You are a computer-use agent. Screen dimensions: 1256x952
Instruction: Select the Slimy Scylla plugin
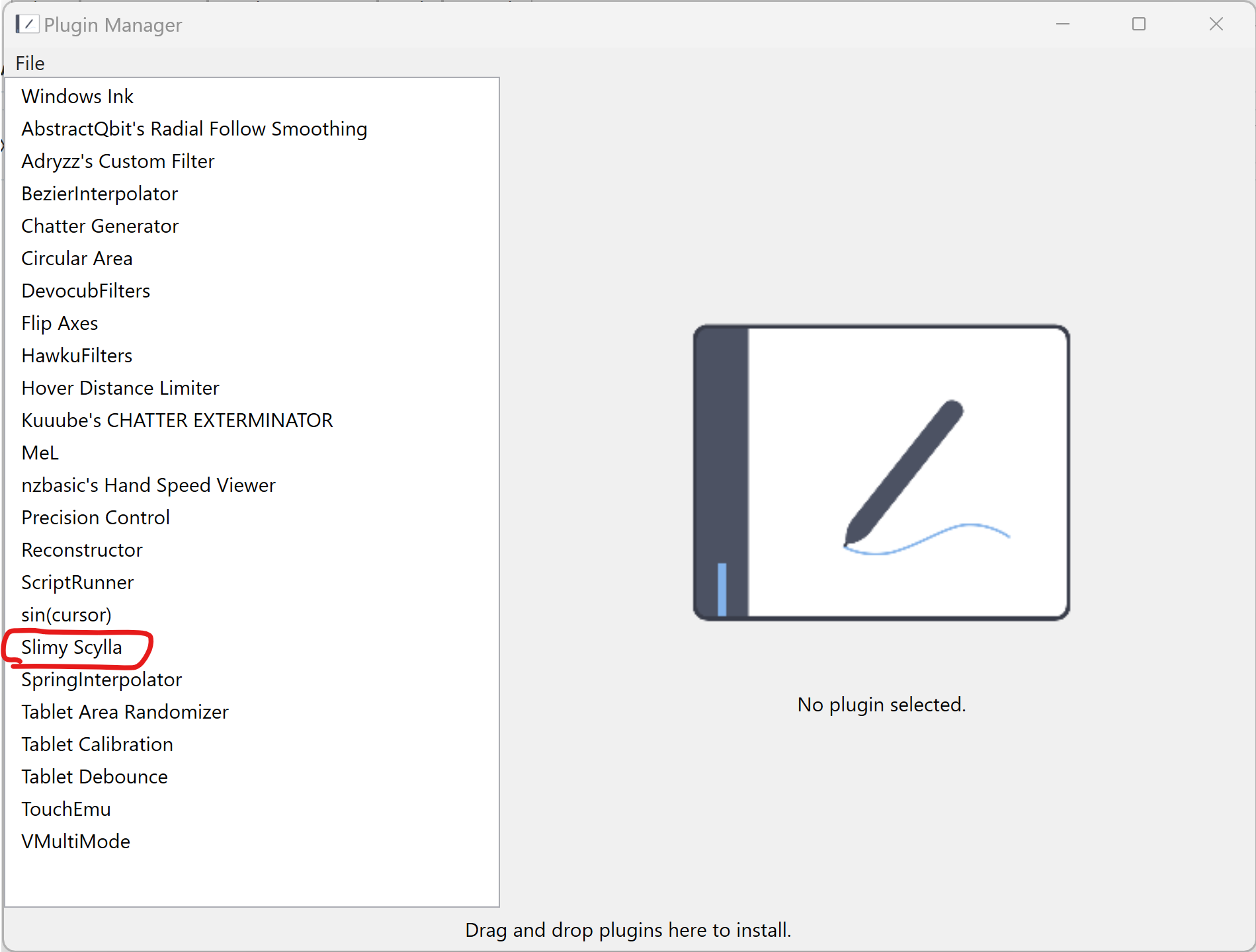pyautogui.click(x=71, y=647)
